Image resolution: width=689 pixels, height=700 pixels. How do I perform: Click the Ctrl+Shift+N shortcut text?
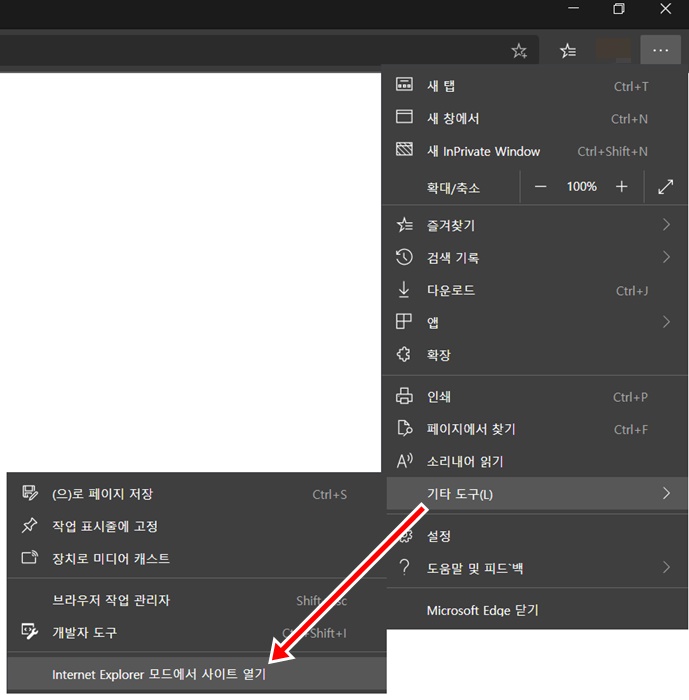point(612,151)
